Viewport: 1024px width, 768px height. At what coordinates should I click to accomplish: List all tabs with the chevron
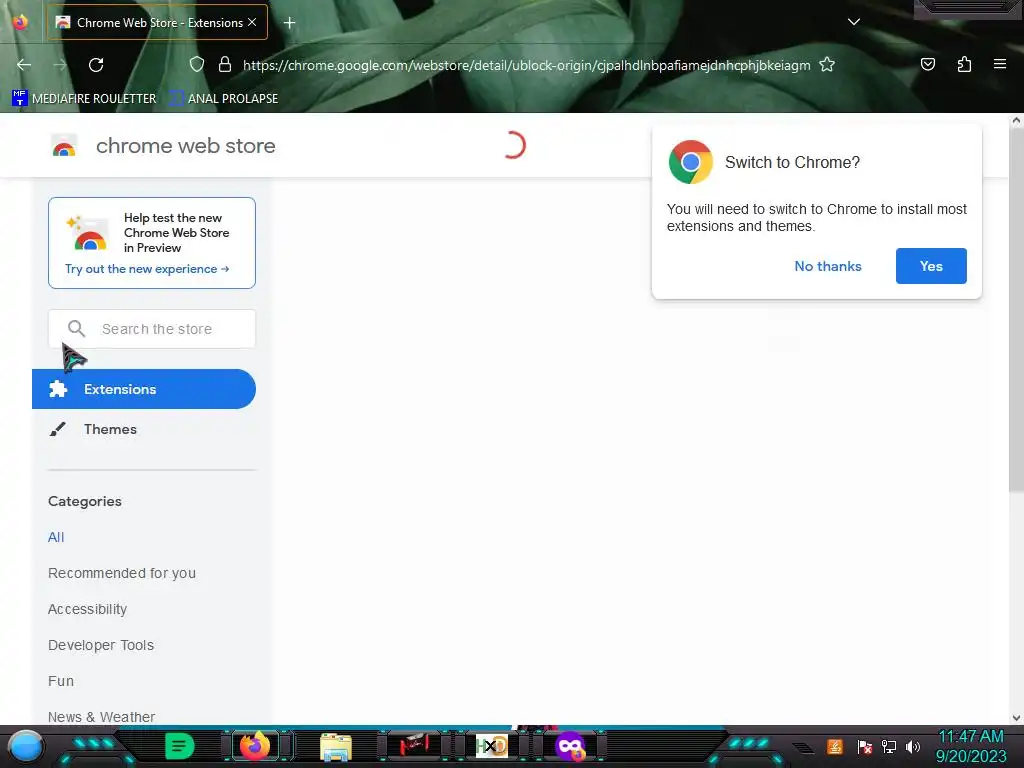(x=854, y=22)
